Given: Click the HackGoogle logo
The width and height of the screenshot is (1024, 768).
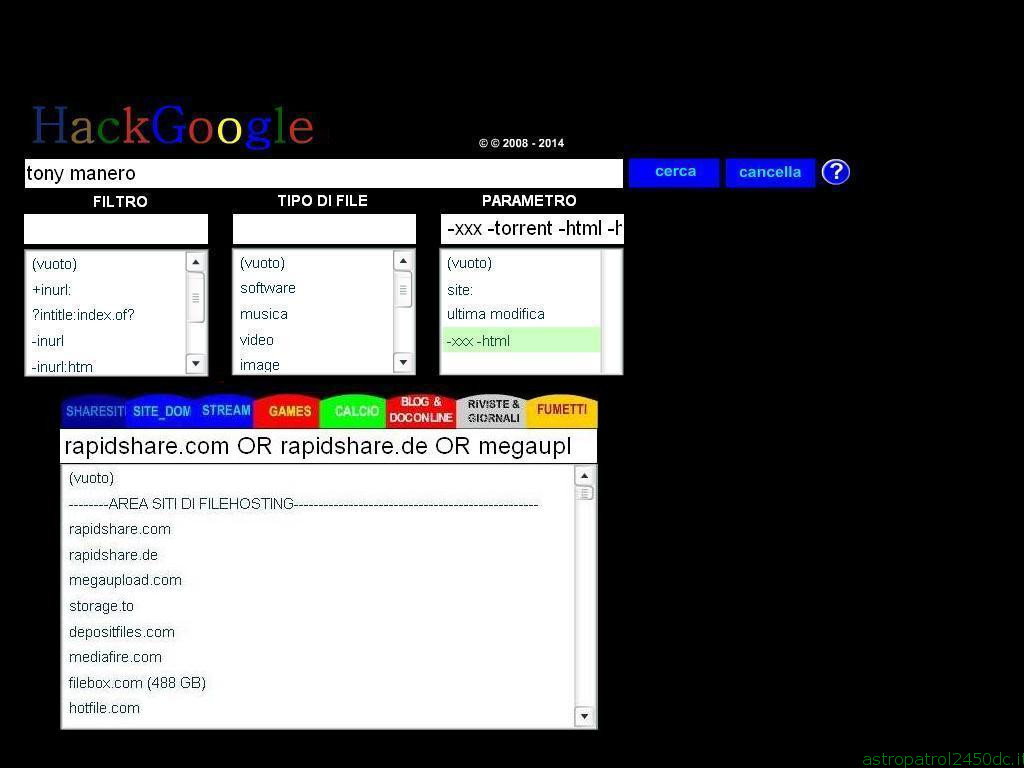Looking at the screenshot, I should pos(173,125).
